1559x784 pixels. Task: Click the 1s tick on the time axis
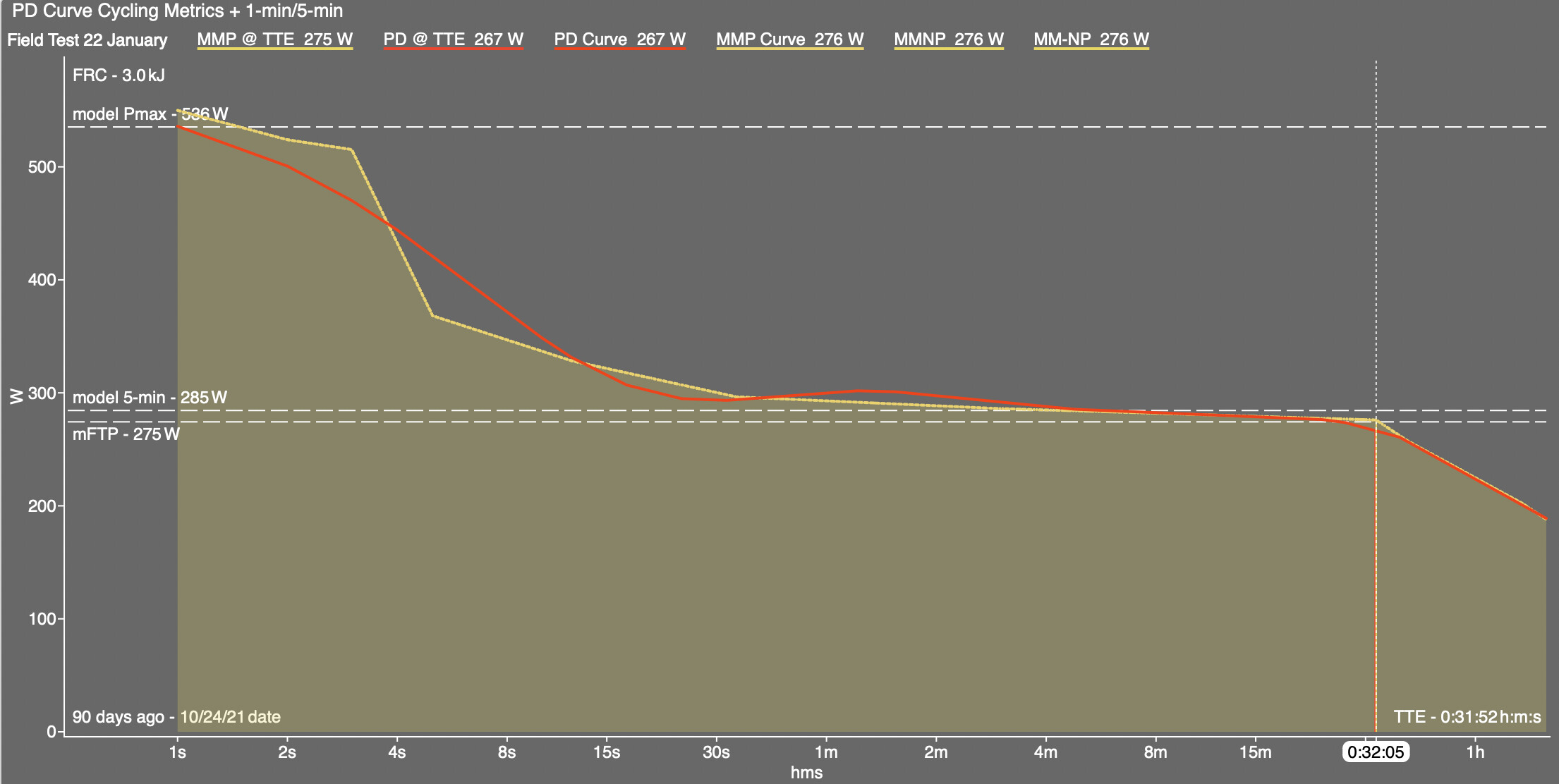(x=178, y=752)
